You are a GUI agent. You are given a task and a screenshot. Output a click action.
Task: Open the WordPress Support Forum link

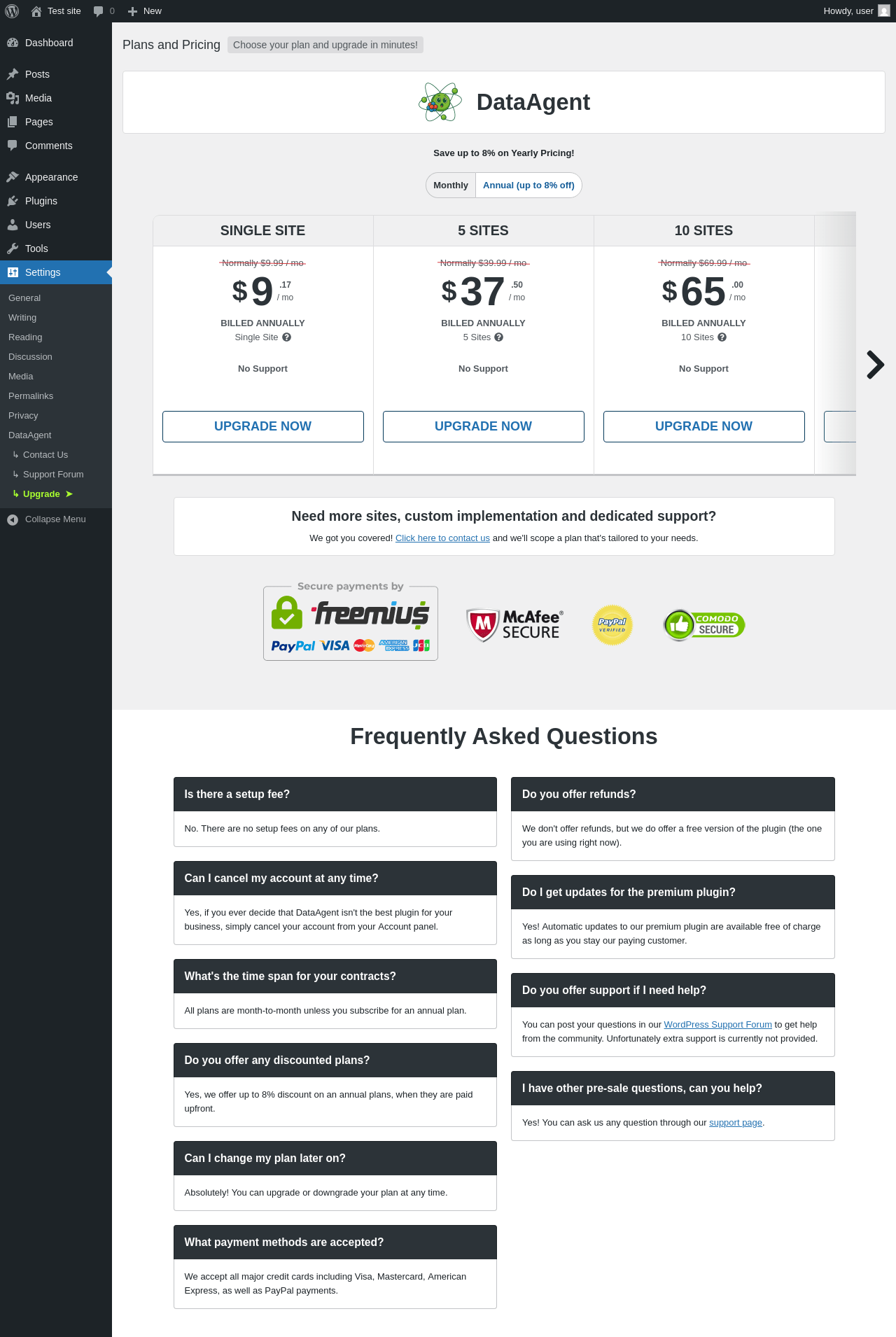point(717,1025)
